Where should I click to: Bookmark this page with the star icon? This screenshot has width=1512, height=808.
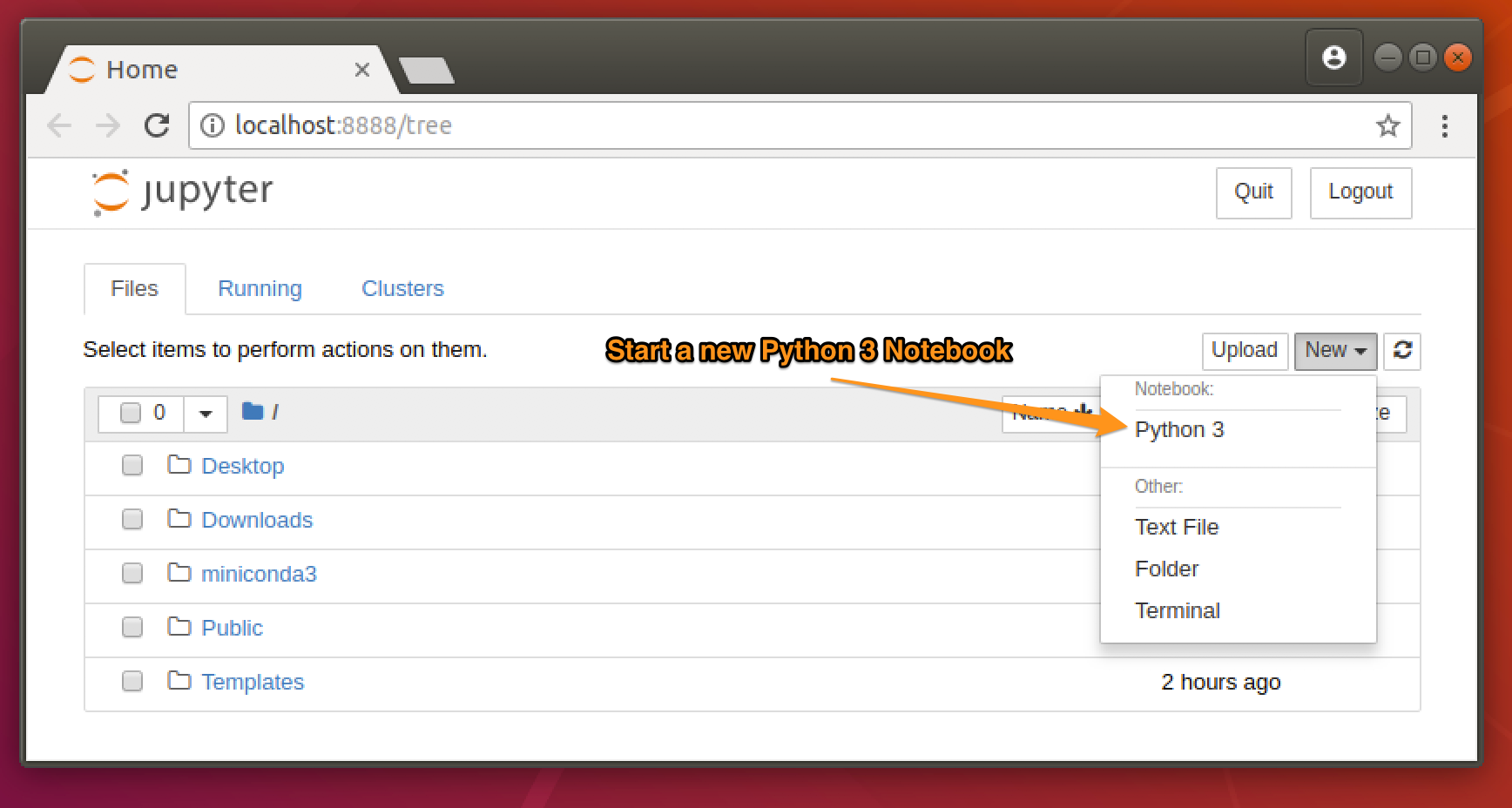(1387, 125)
